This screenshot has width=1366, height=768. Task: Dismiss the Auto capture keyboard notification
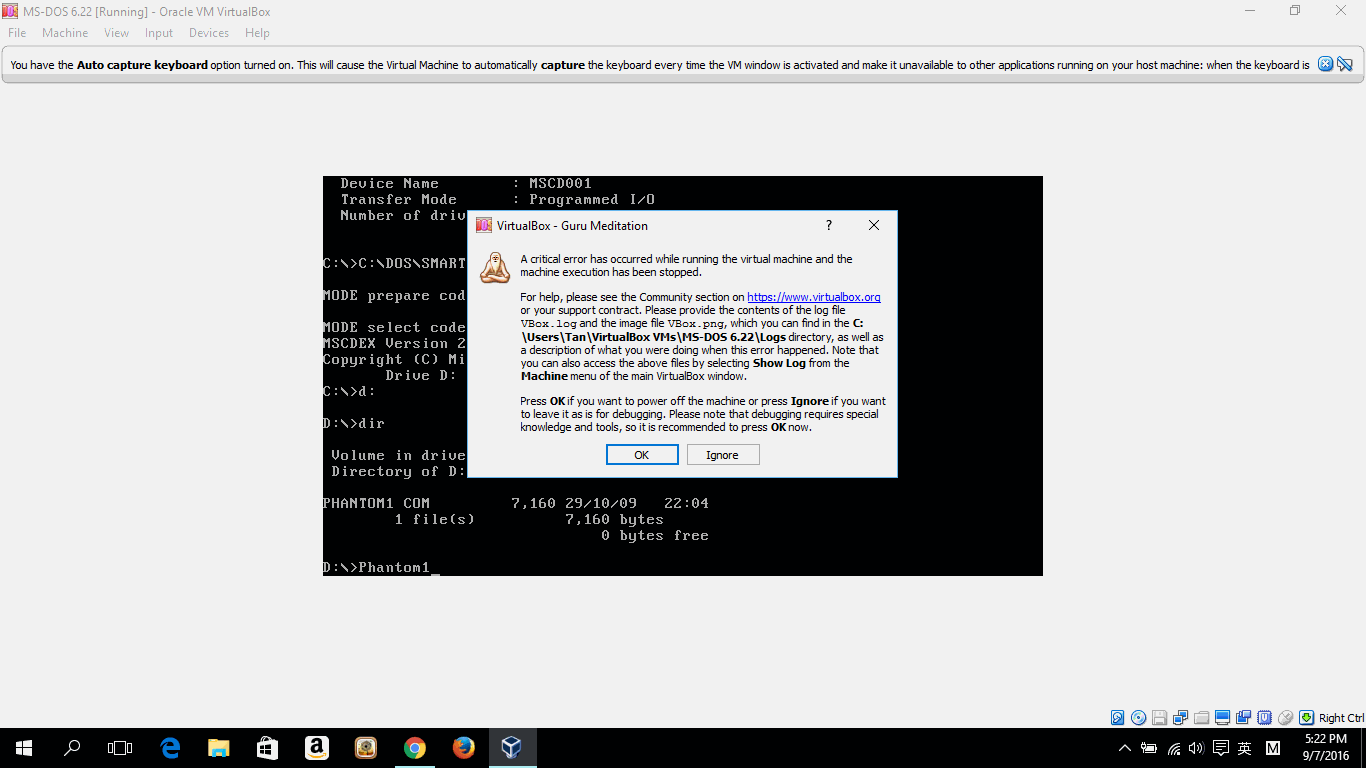[x=1326, y=64]
